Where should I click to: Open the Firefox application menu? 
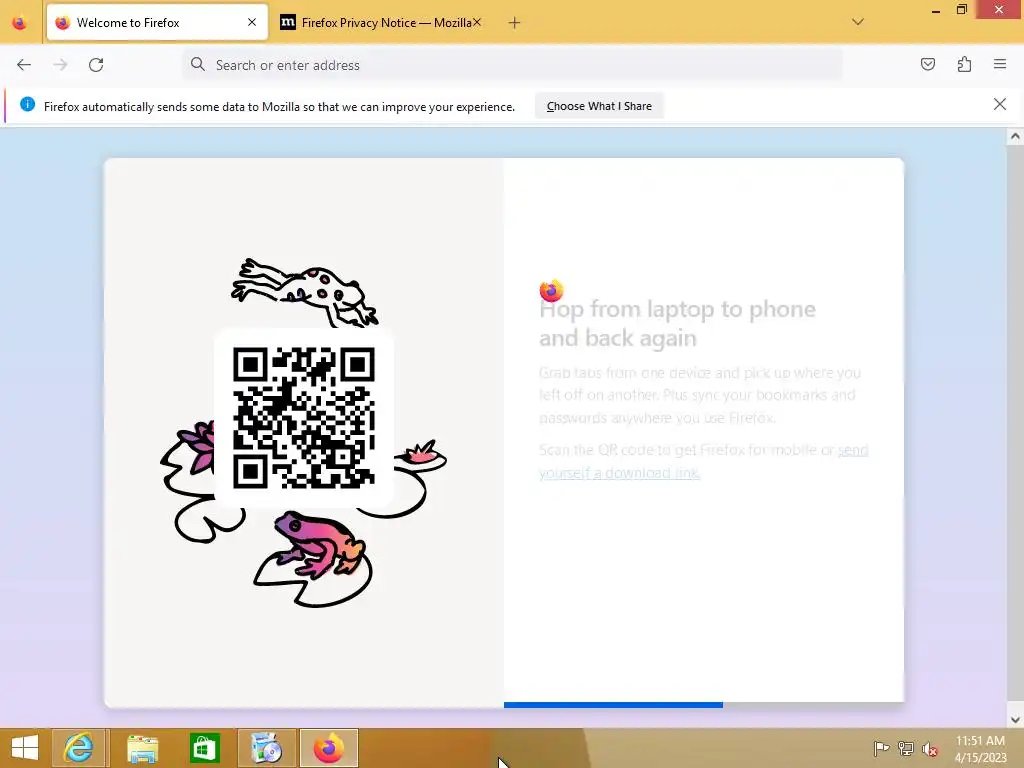(1000, 64)
